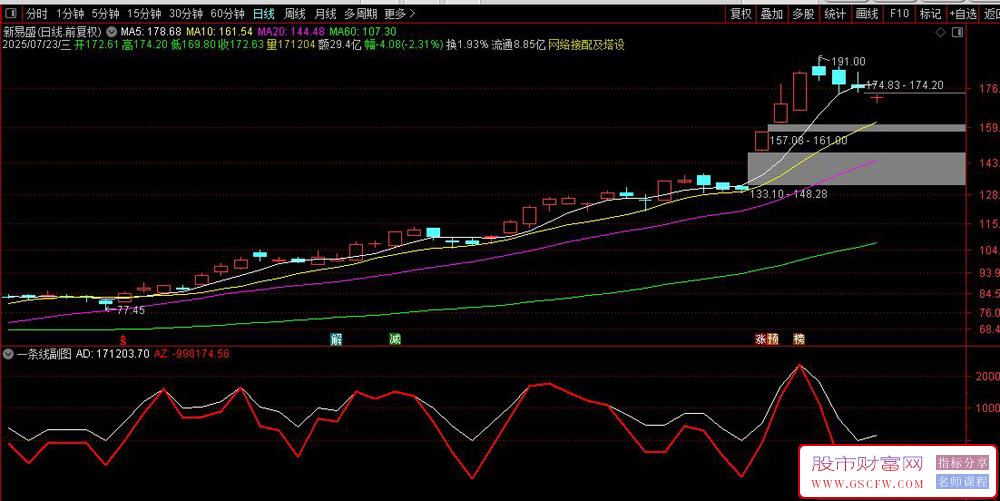Image resolution: width=1000 pixels, height=501 pixels.
Task: Click the gray 133.10-148.28 gap zone
Action: click(856, 168)
